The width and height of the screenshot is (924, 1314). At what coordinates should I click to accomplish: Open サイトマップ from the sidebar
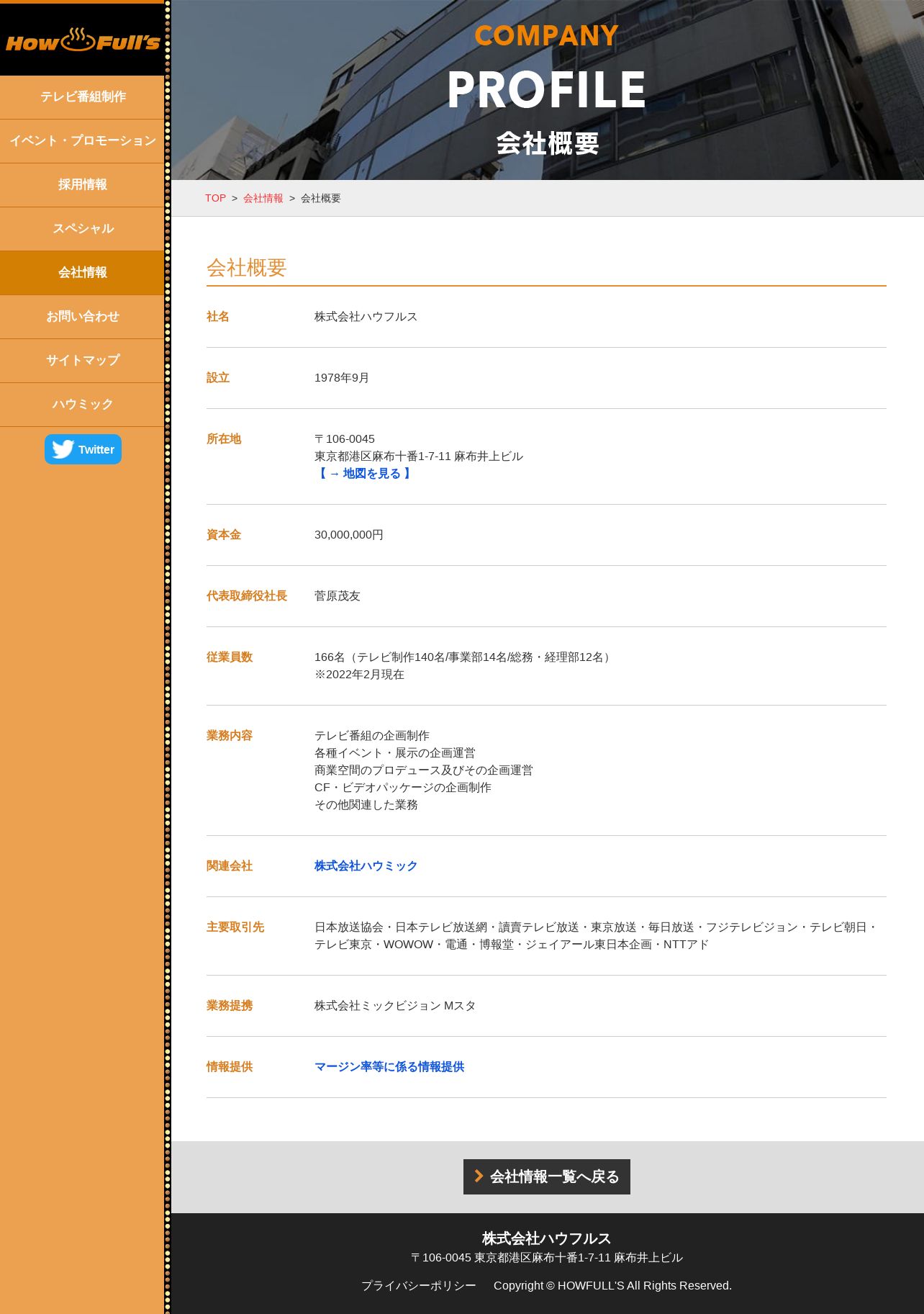(x=83, y=361)
